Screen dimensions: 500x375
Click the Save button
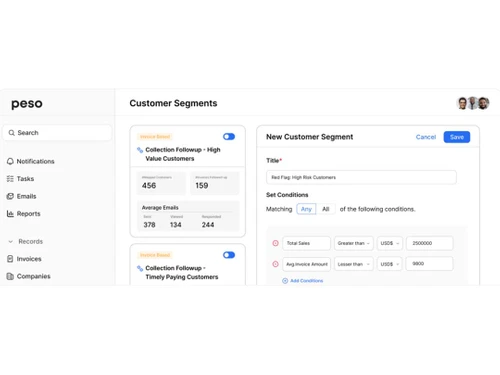click(457, 137)
